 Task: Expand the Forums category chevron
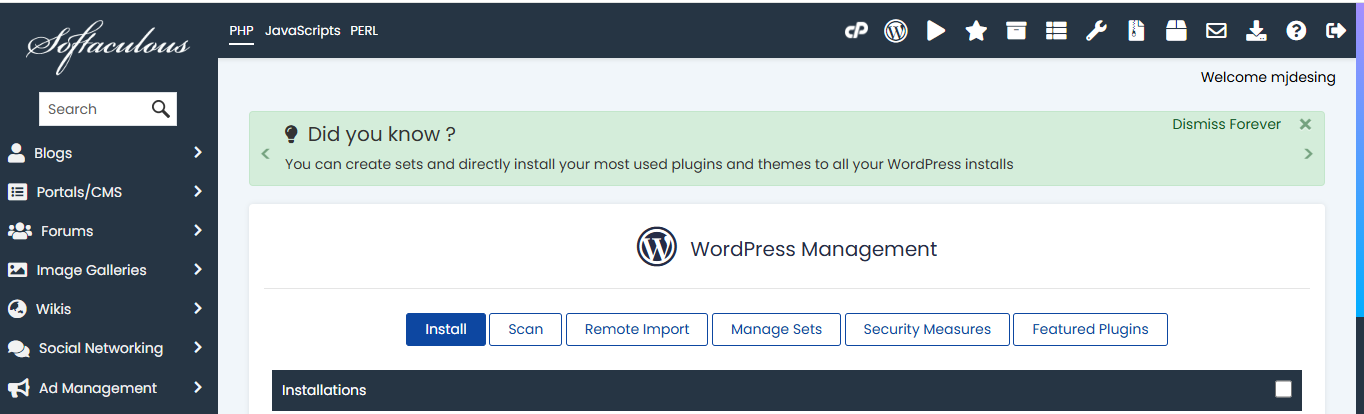click(198, 231)
